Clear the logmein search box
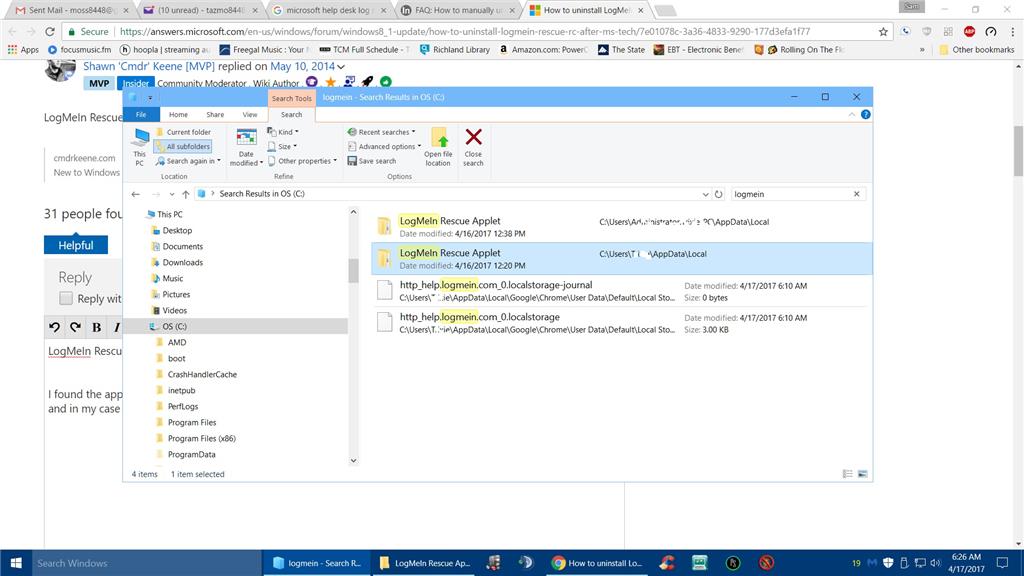Image resolution: width=1024 pixels, height=576 pixels. click(857, 194)
